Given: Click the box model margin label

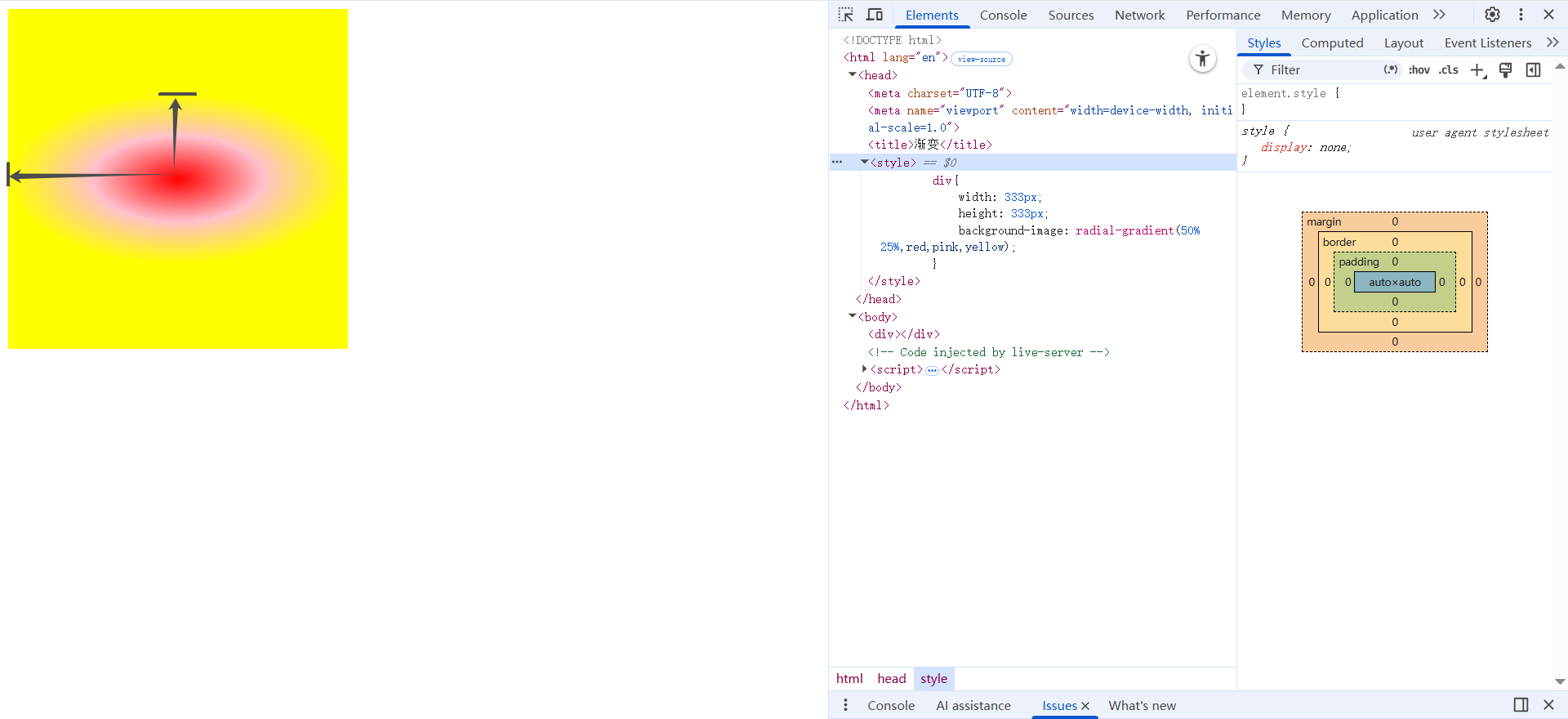Looking at the screenshot, I should click(x=1323, y=222).
